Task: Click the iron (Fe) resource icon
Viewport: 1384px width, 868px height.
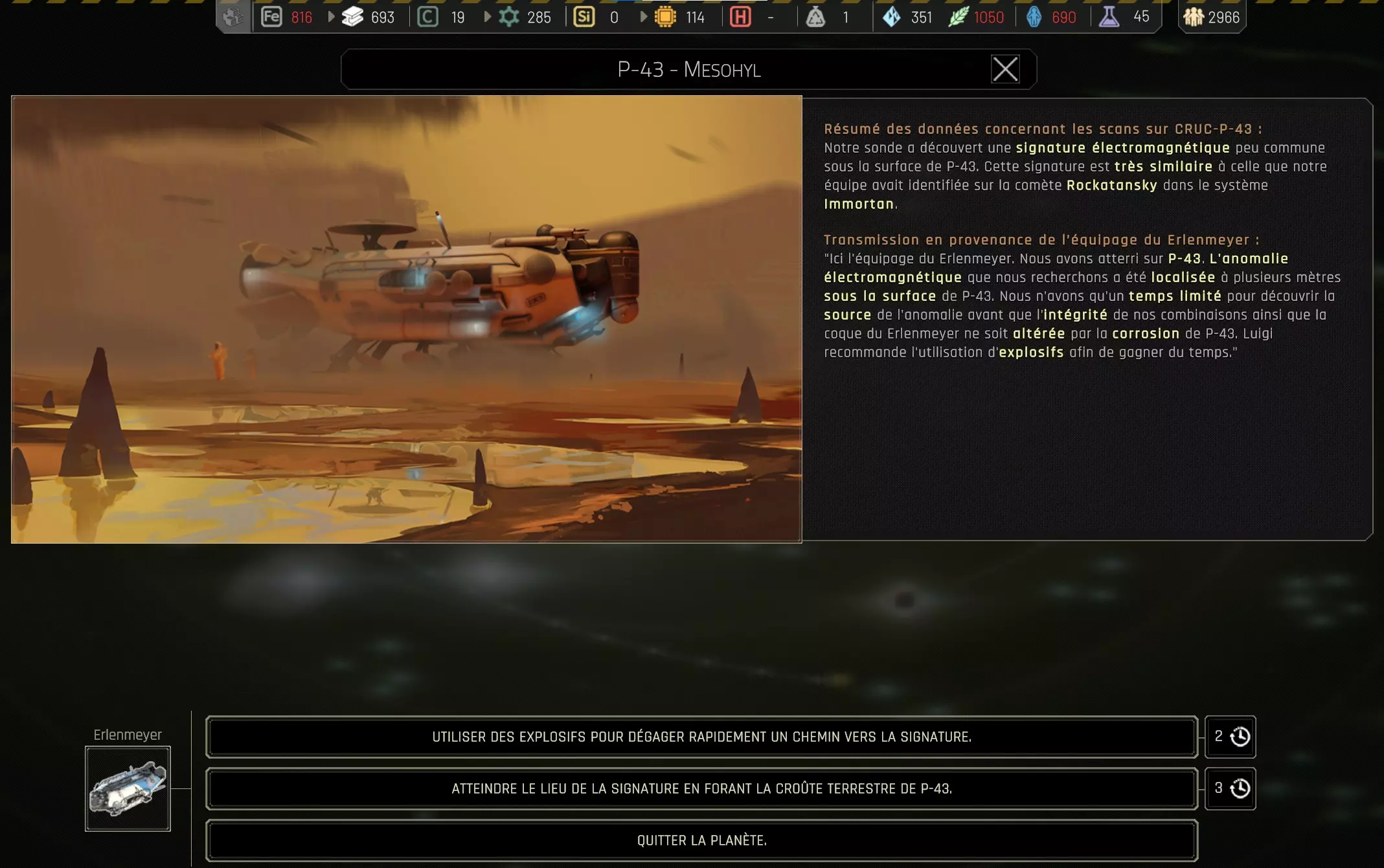Action: click(271, 17)
